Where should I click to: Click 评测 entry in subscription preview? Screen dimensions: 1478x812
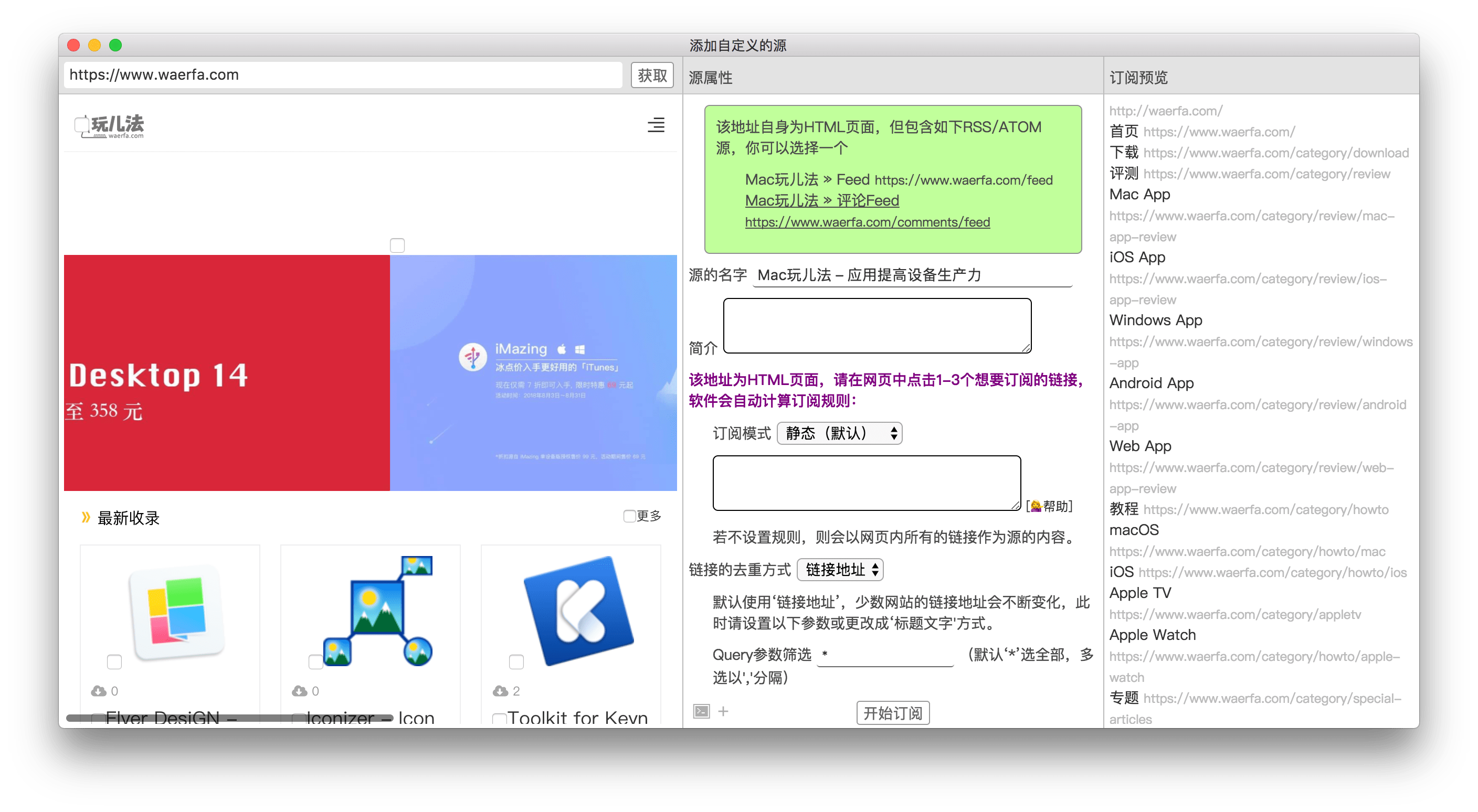1123,173
